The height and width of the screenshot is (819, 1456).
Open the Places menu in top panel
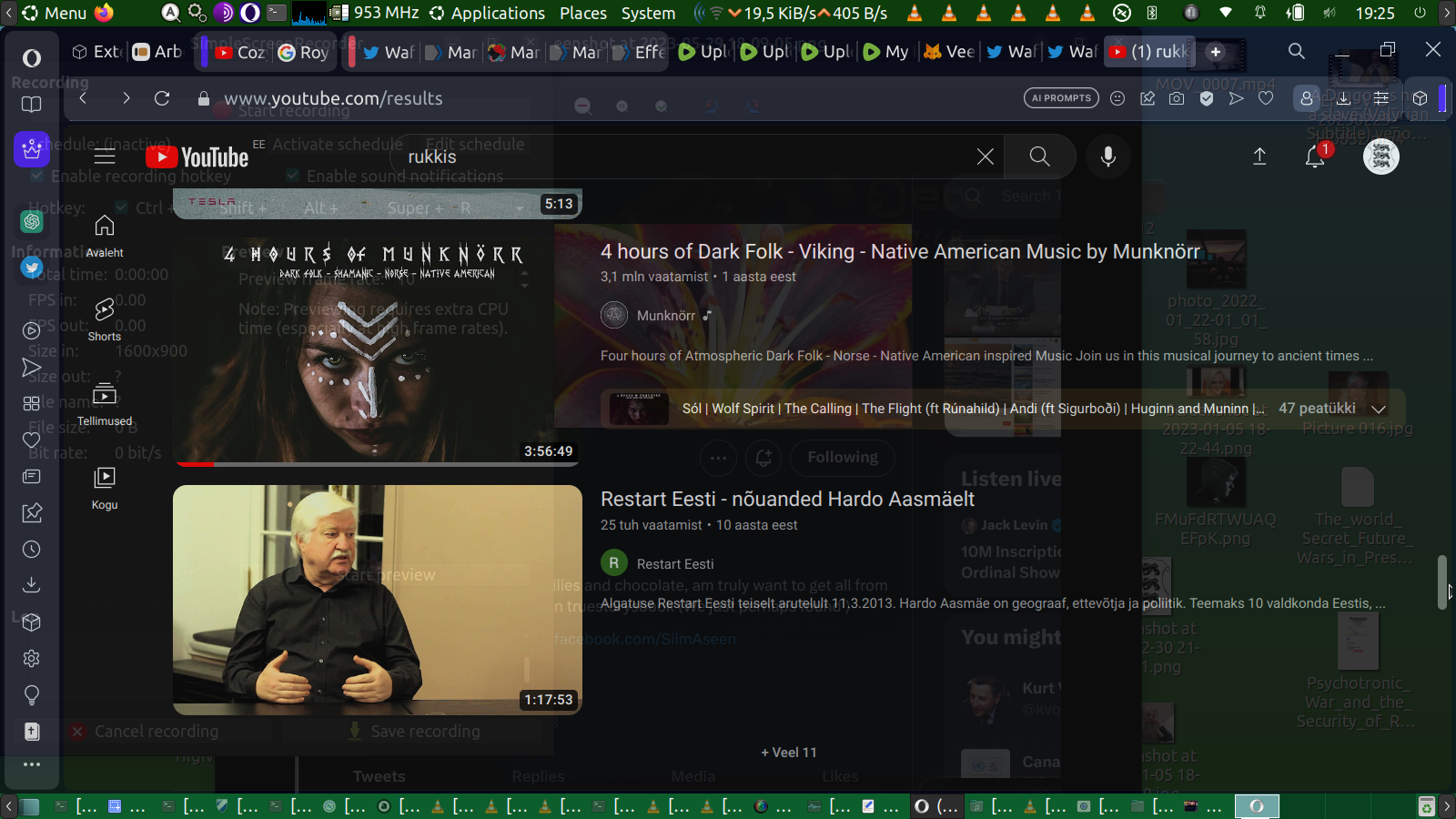(583, 13)
